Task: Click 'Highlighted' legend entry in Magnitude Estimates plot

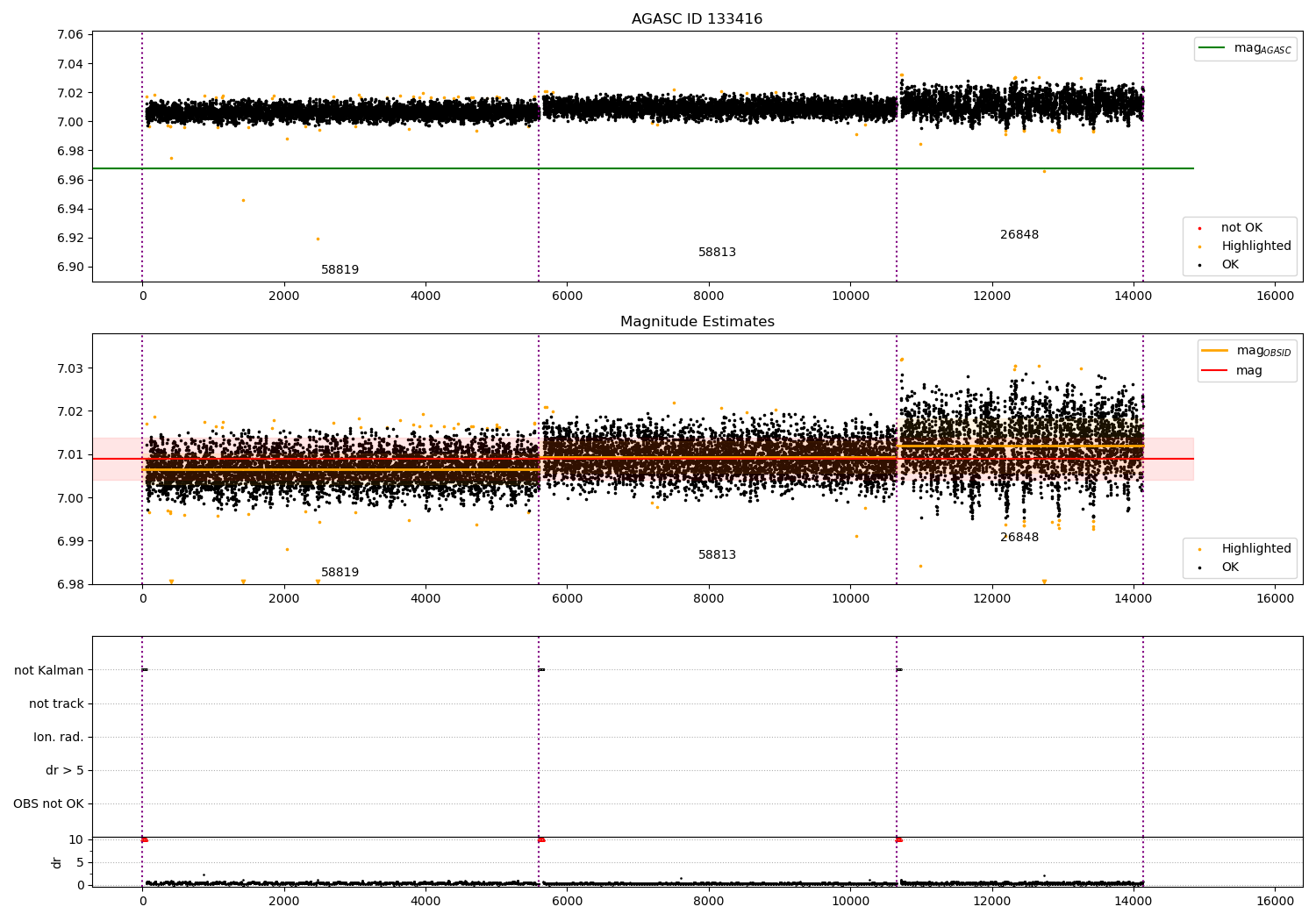Action: [x=1256, y=549]
